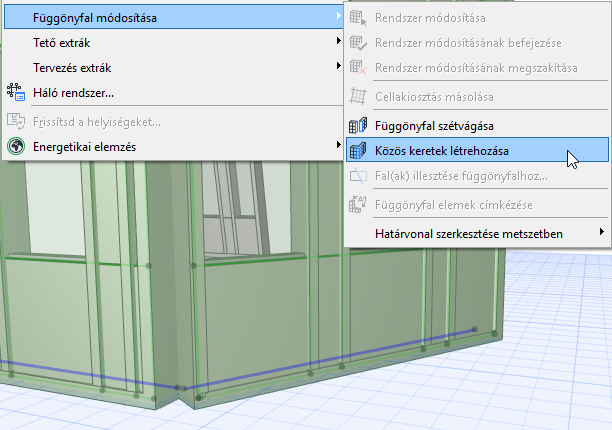Click the Rendszer módosítása icon
Screen dimensions: 612x430
[x=358, y=18]
